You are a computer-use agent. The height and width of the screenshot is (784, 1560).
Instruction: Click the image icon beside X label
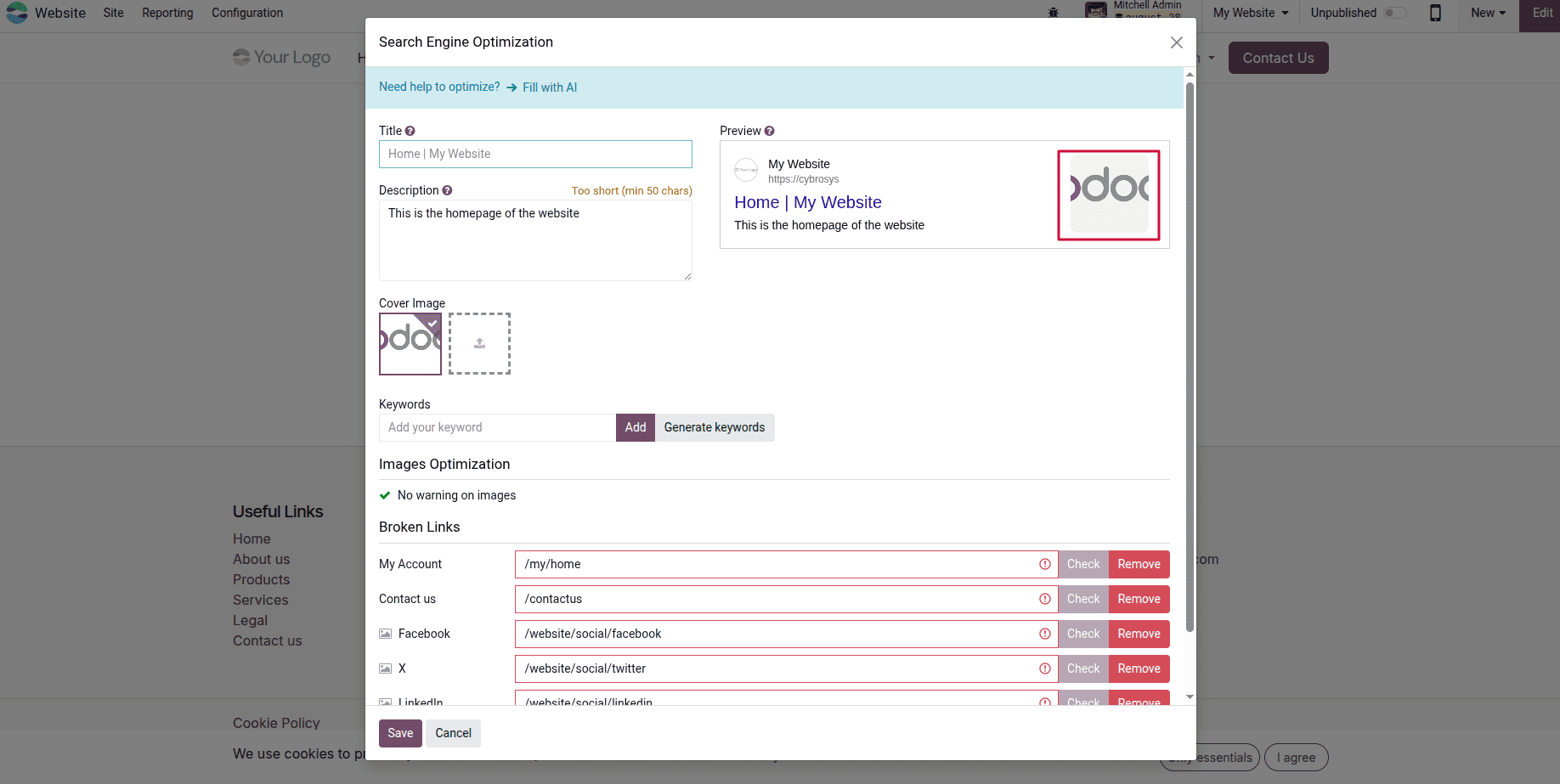[385, 668]
